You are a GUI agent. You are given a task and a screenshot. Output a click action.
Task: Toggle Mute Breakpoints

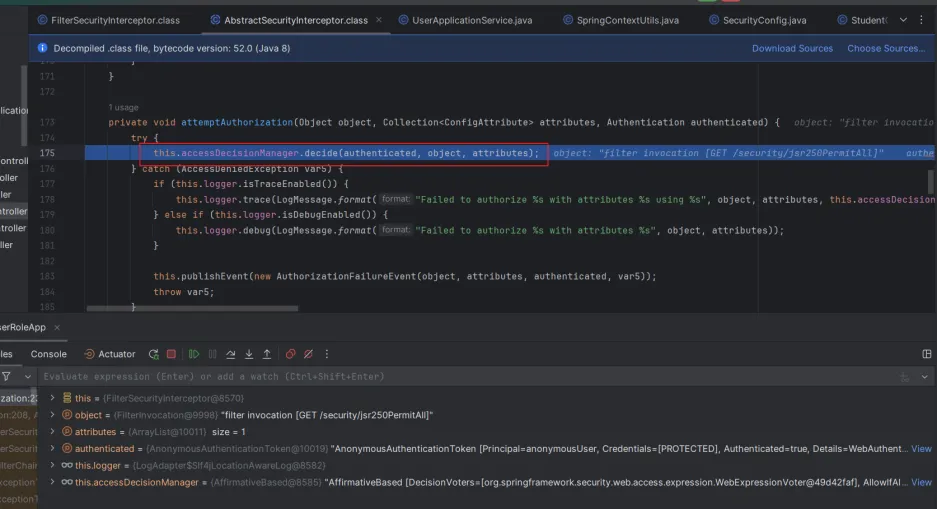point(309,354)
